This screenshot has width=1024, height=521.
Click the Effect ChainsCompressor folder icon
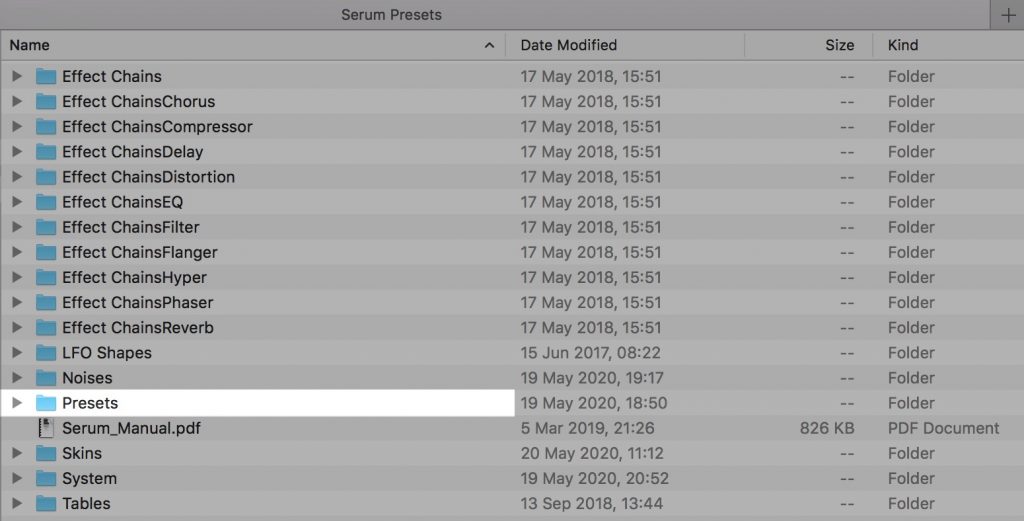coord(46,127)
